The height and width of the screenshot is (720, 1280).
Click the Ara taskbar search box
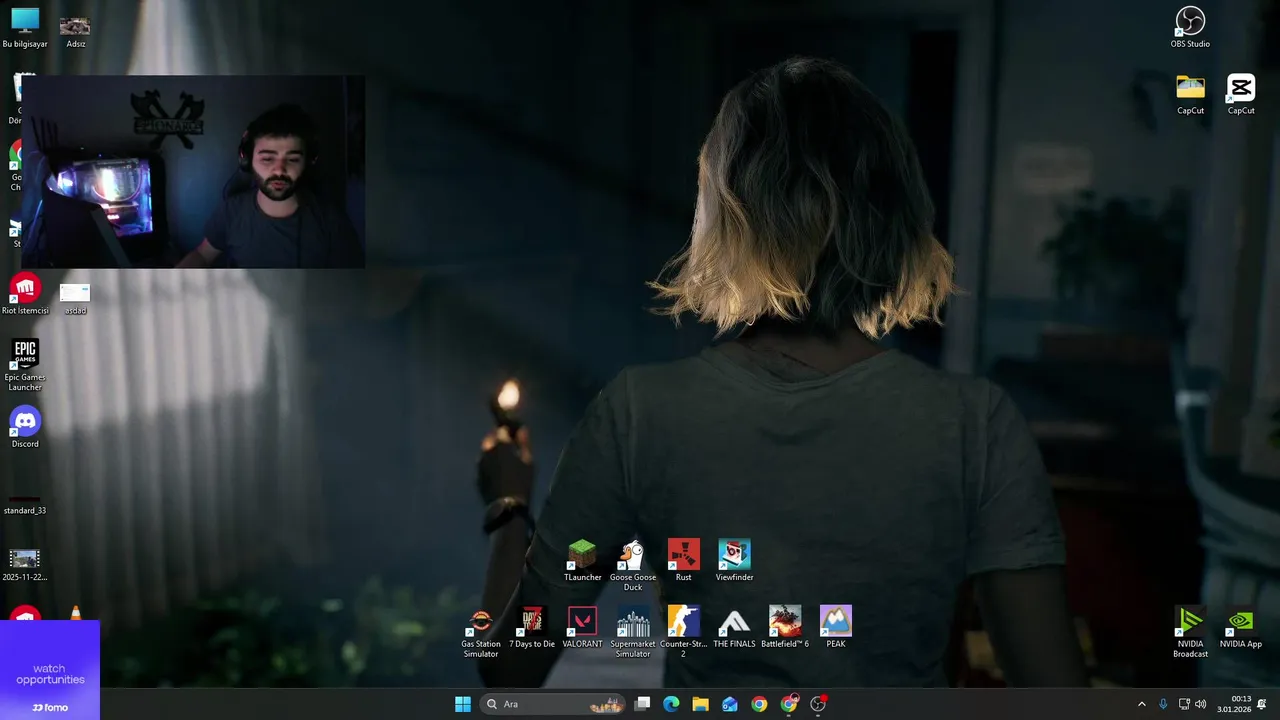(553, 704)
